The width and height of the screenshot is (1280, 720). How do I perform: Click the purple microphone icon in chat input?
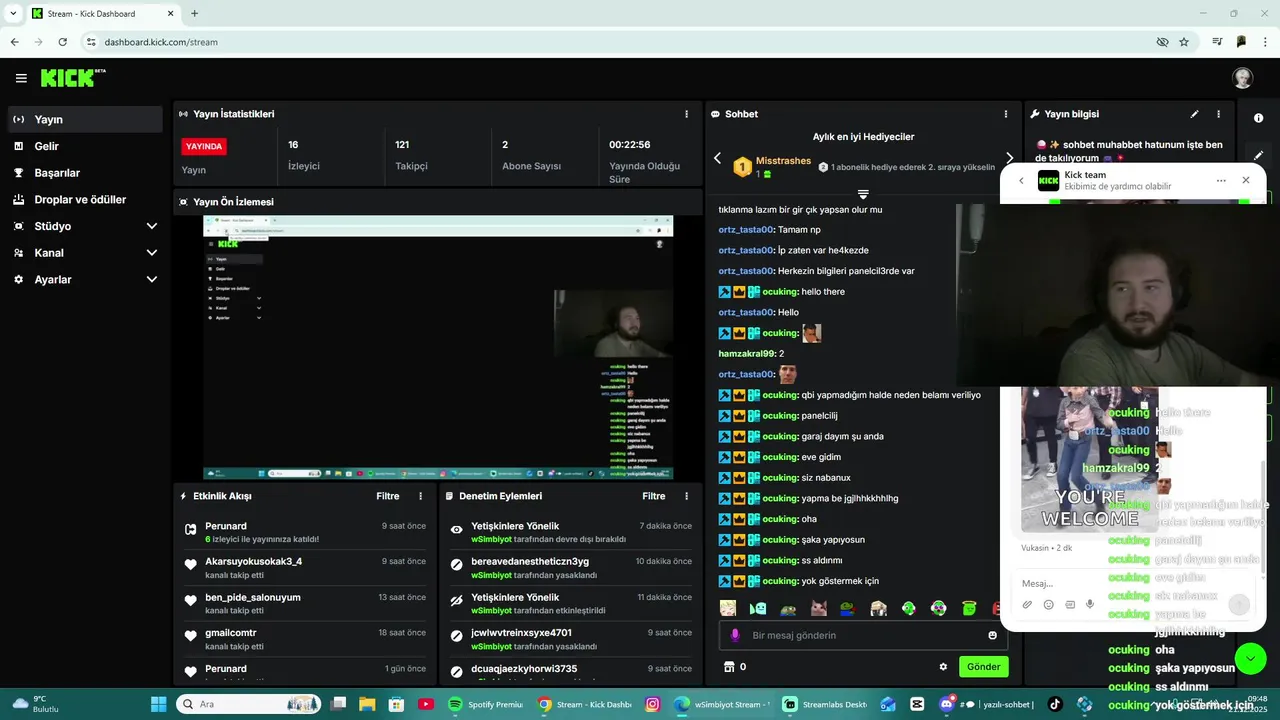tap(735, 635)
